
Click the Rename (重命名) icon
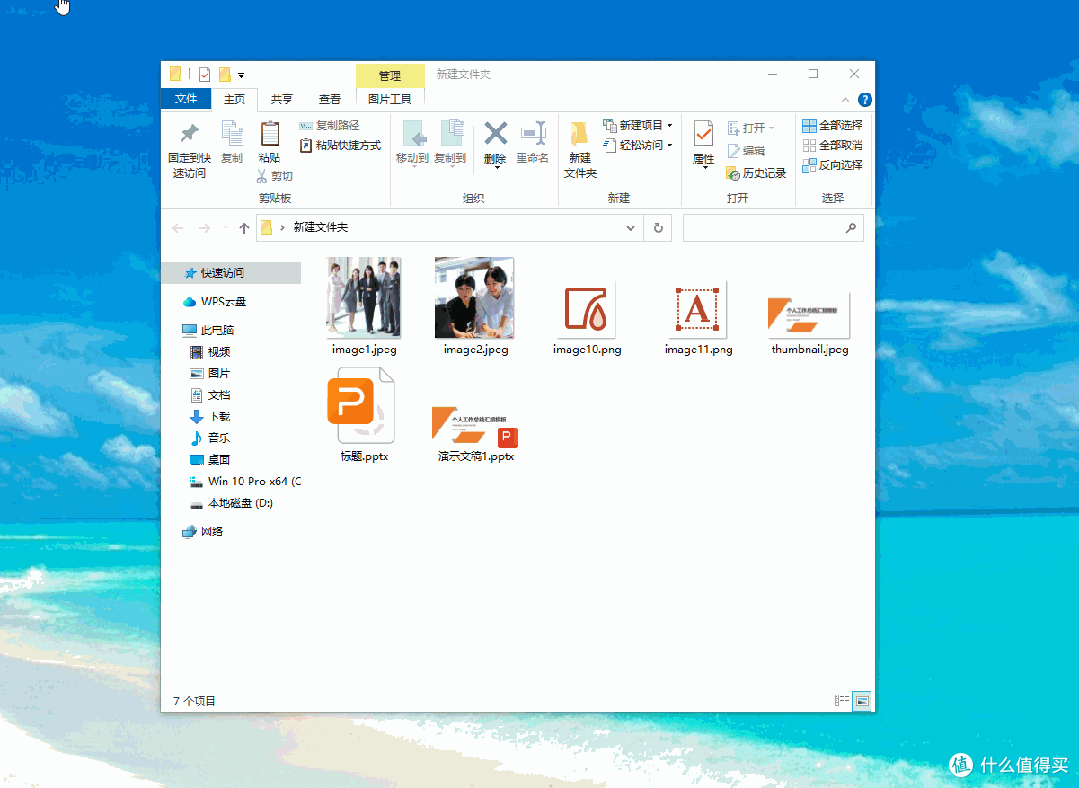[533, 134]
